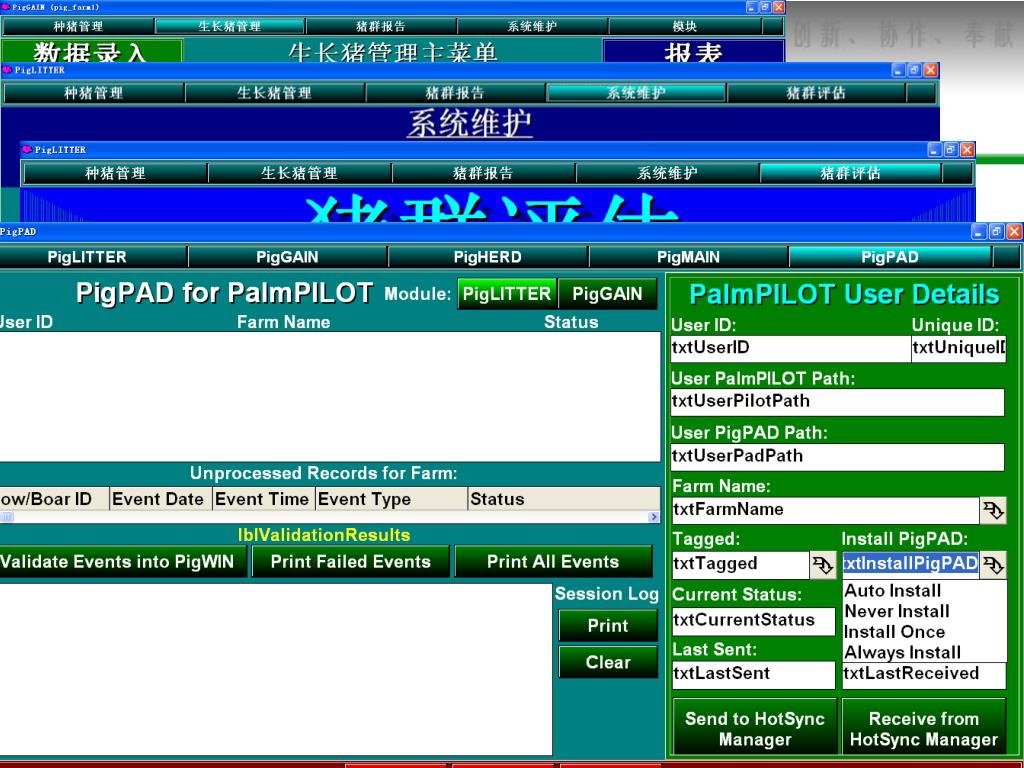Viewport: 1024px width, 768px height.
Task: Click the User PalmPILOT Path field
Action: [838, 402]
